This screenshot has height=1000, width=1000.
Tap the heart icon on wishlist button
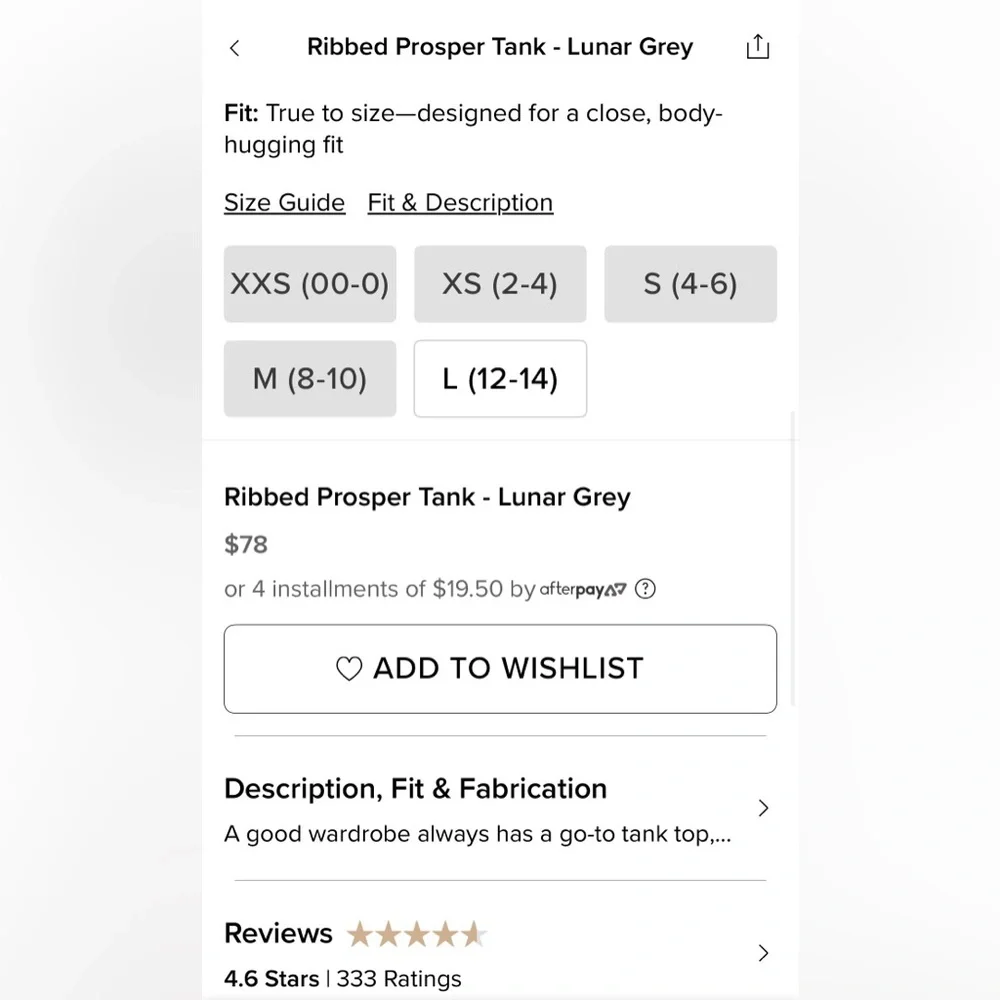(349, 669)
